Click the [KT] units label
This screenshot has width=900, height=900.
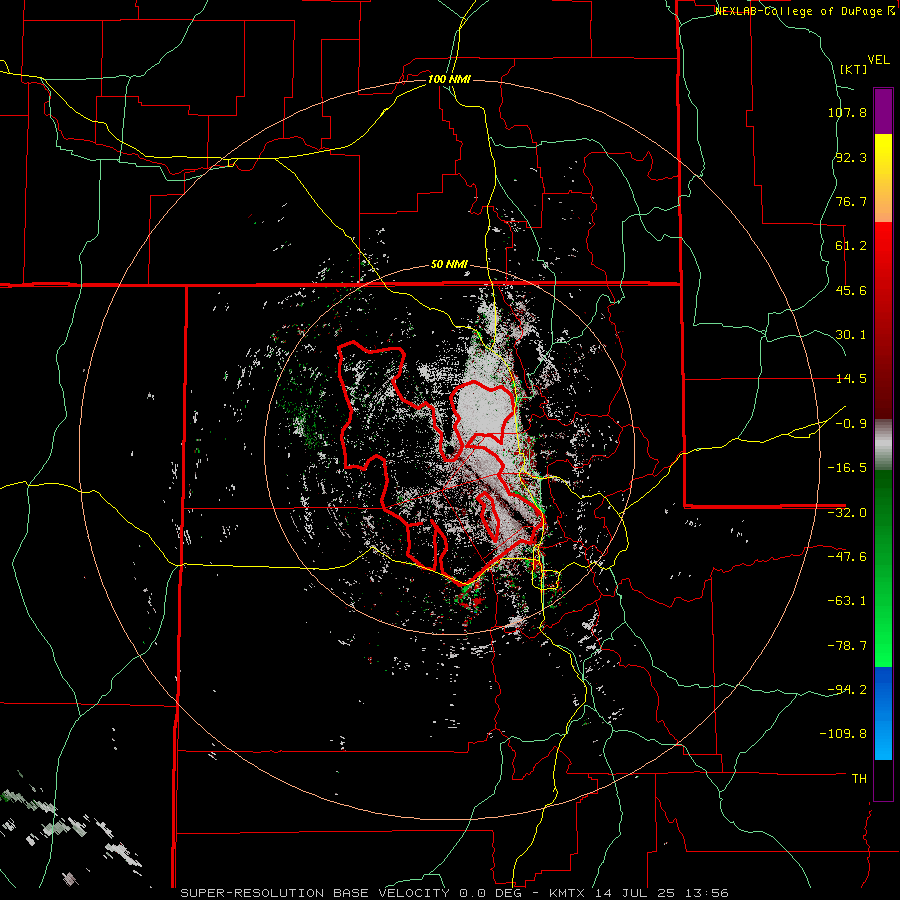click(x=854, y=69)
